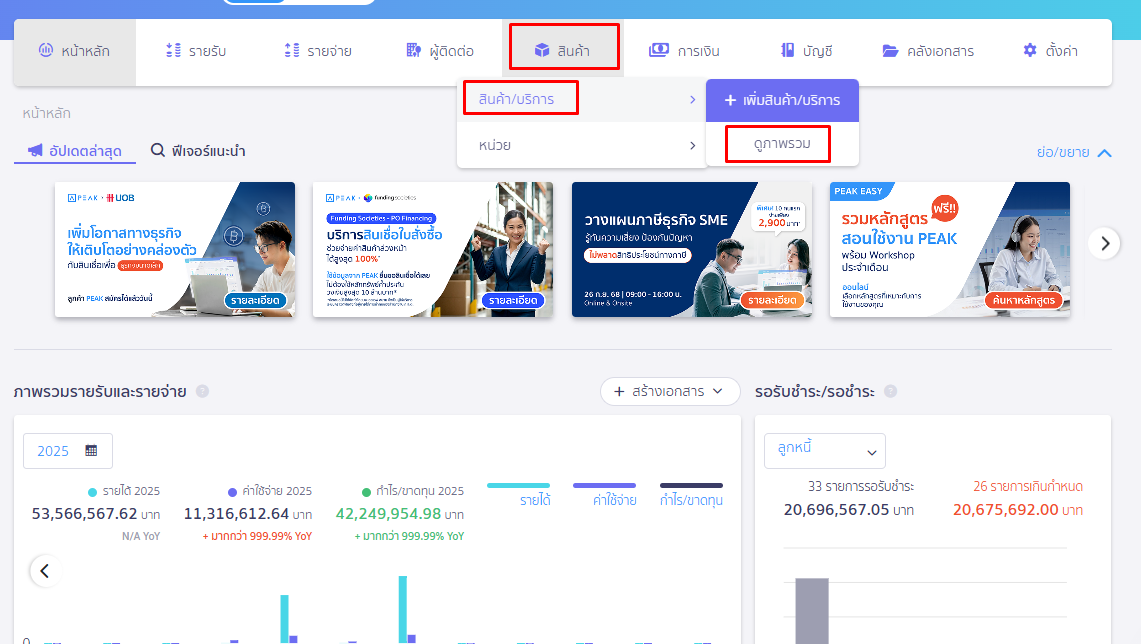
Task: Click เพิ่มสินค้า/บริการ add button
Action: [782, 100]
